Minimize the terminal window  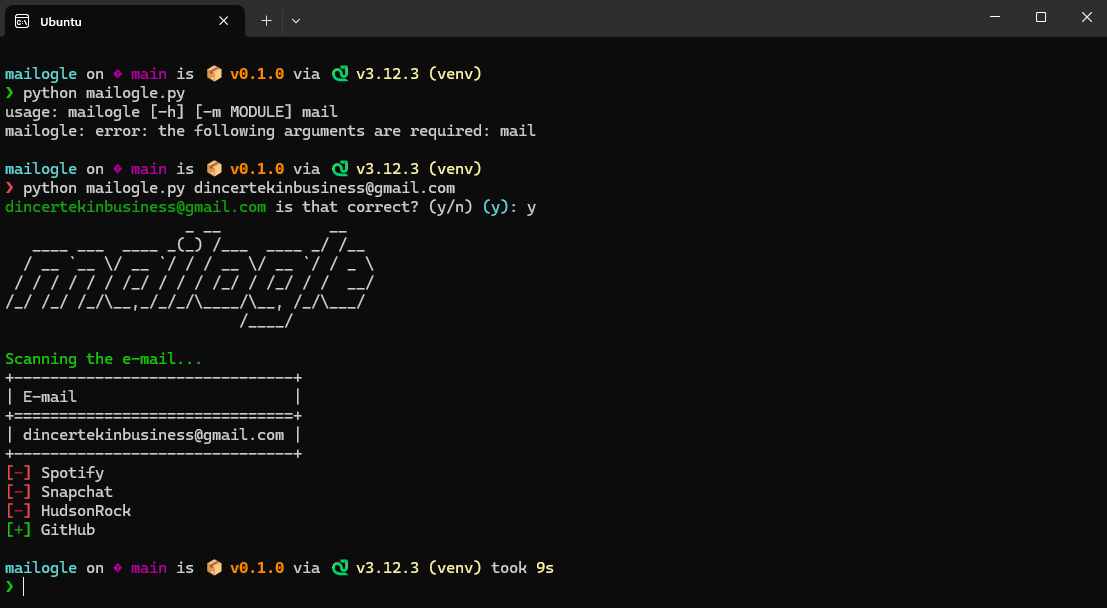(x=995, y=17)
